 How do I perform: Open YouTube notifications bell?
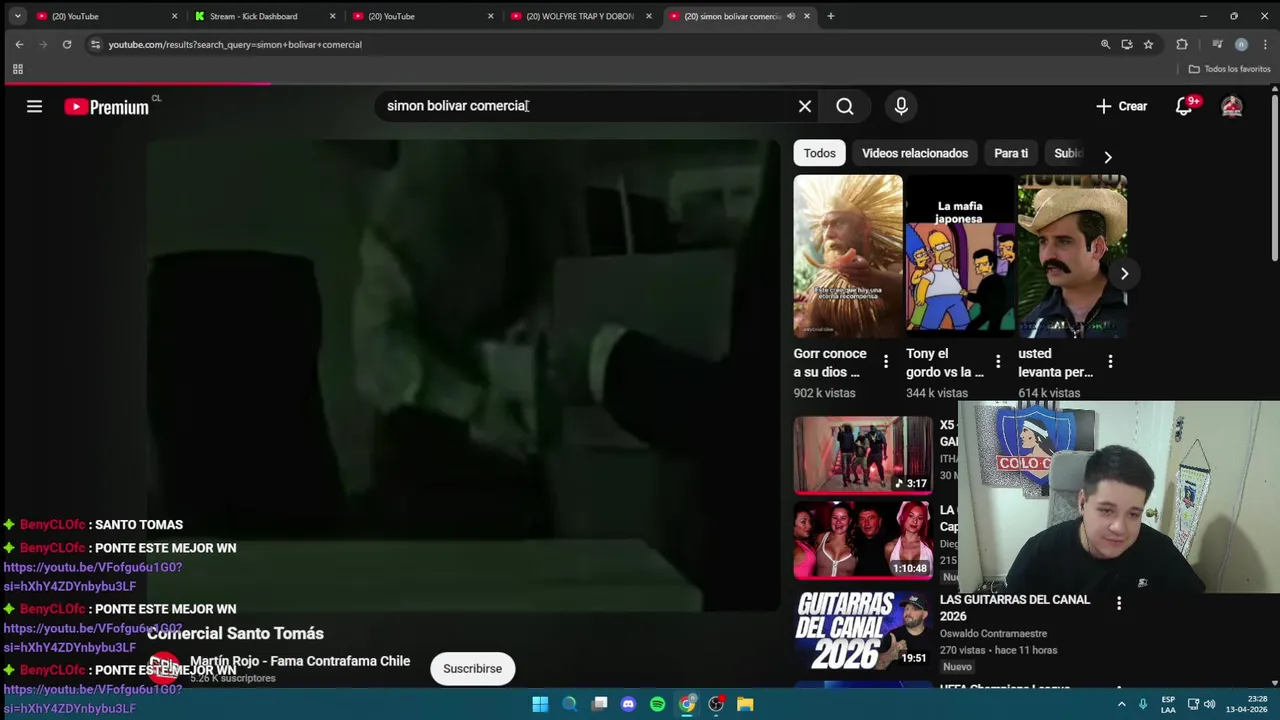[x=1184, y=106]
